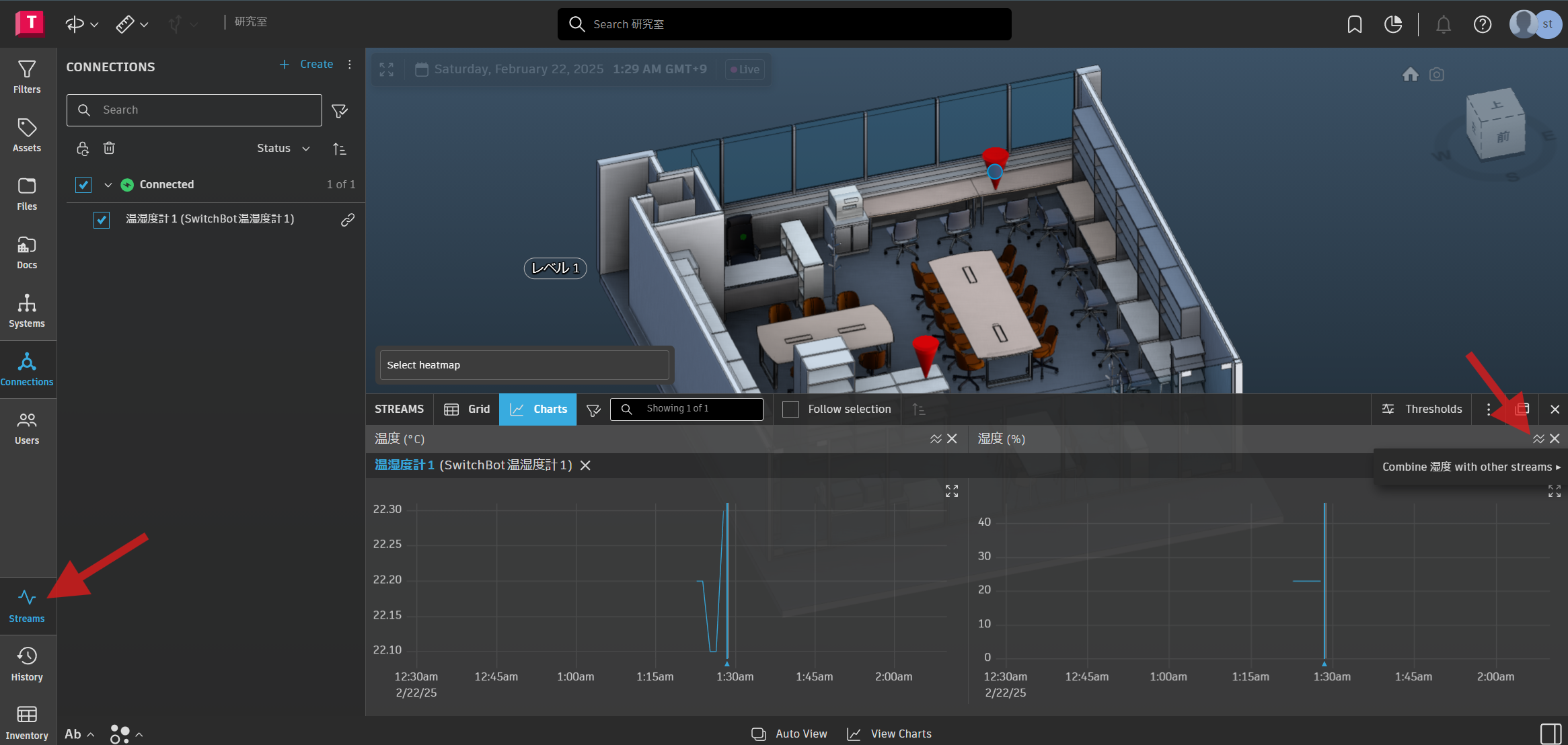This screenshot has height=745, width=1568.
Task: Open bookmarks icon in top bar
Action: (1355, 25)
